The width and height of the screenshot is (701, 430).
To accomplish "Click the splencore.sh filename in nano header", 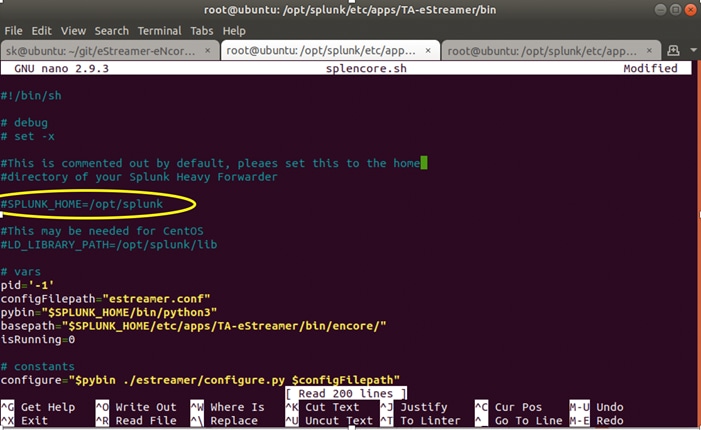I will [366, 68].
